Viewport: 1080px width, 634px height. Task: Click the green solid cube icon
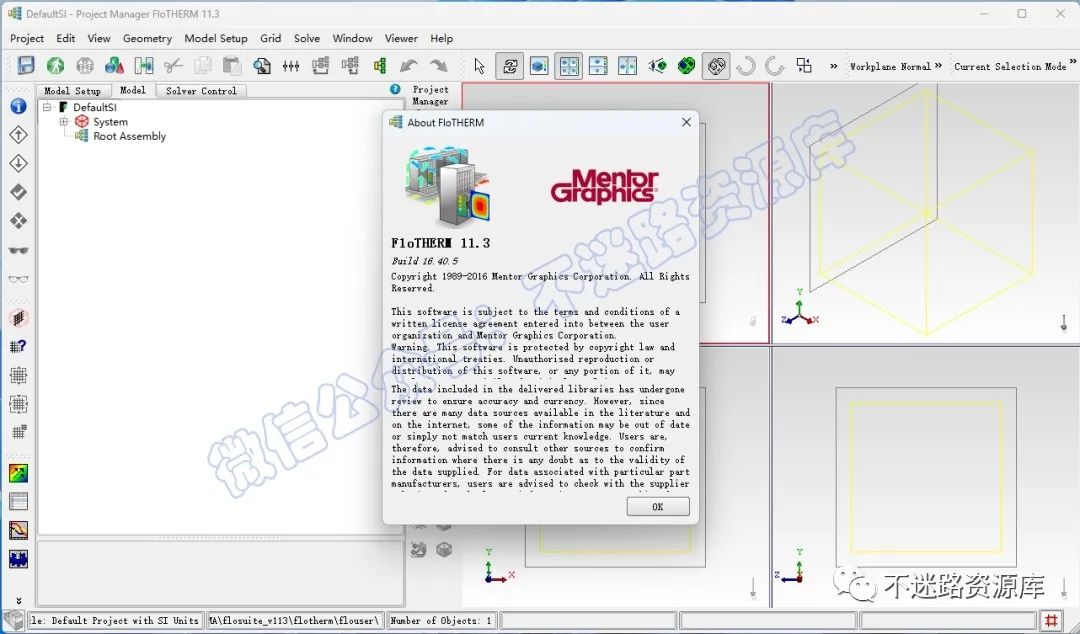tap(687, 66)
